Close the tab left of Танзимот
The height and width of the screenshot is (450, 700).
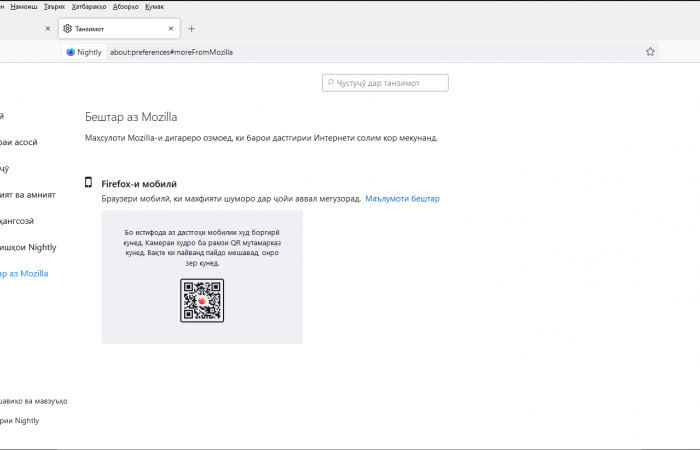click(48, 29)
